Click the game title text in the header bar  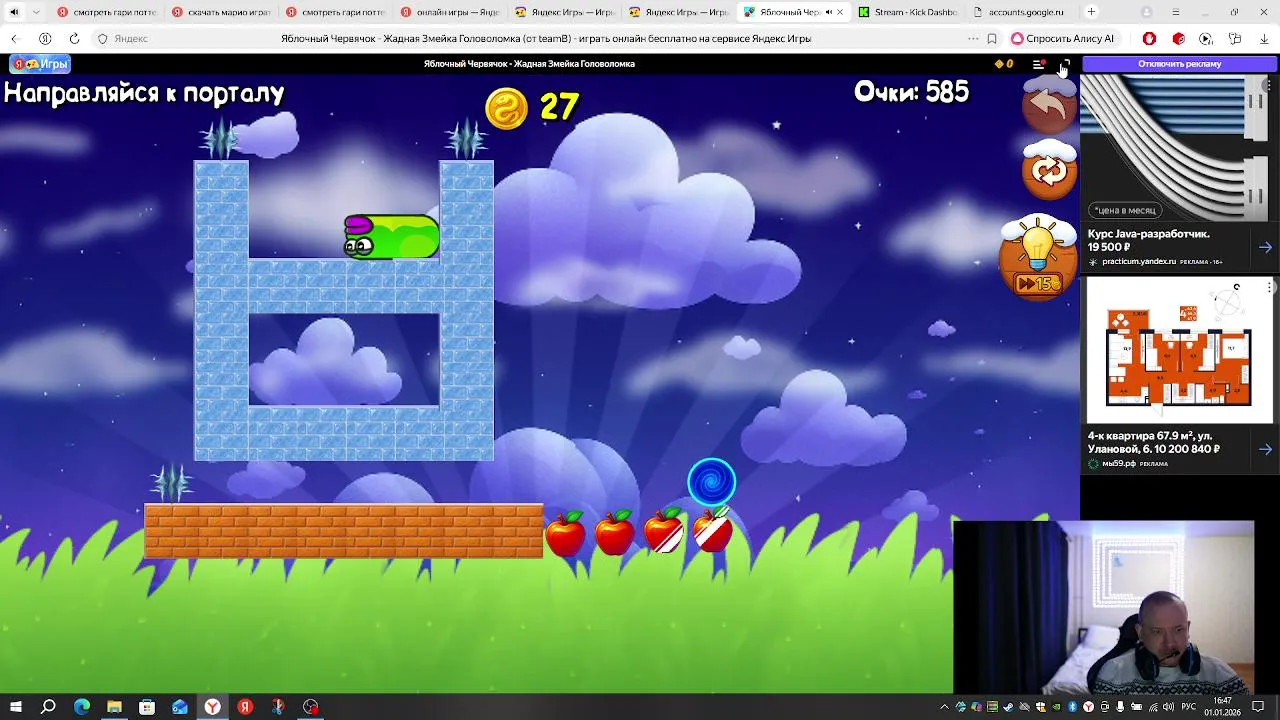coord(529,64)
